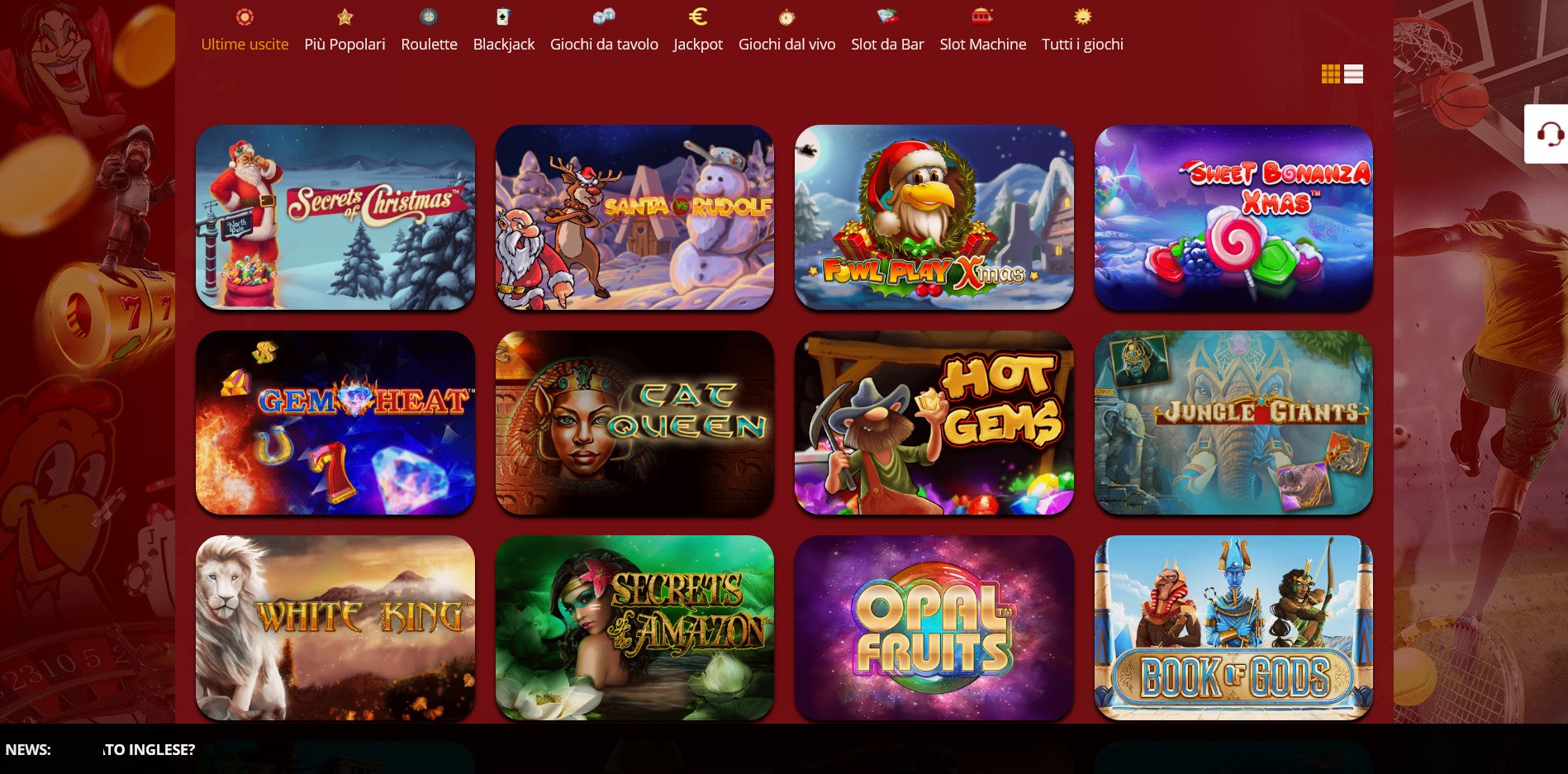Image resolution: width=1568 pixels, height=774 pixels.
Task: Go to Giochi dal vivo
Action: click(x=786, y=45)
